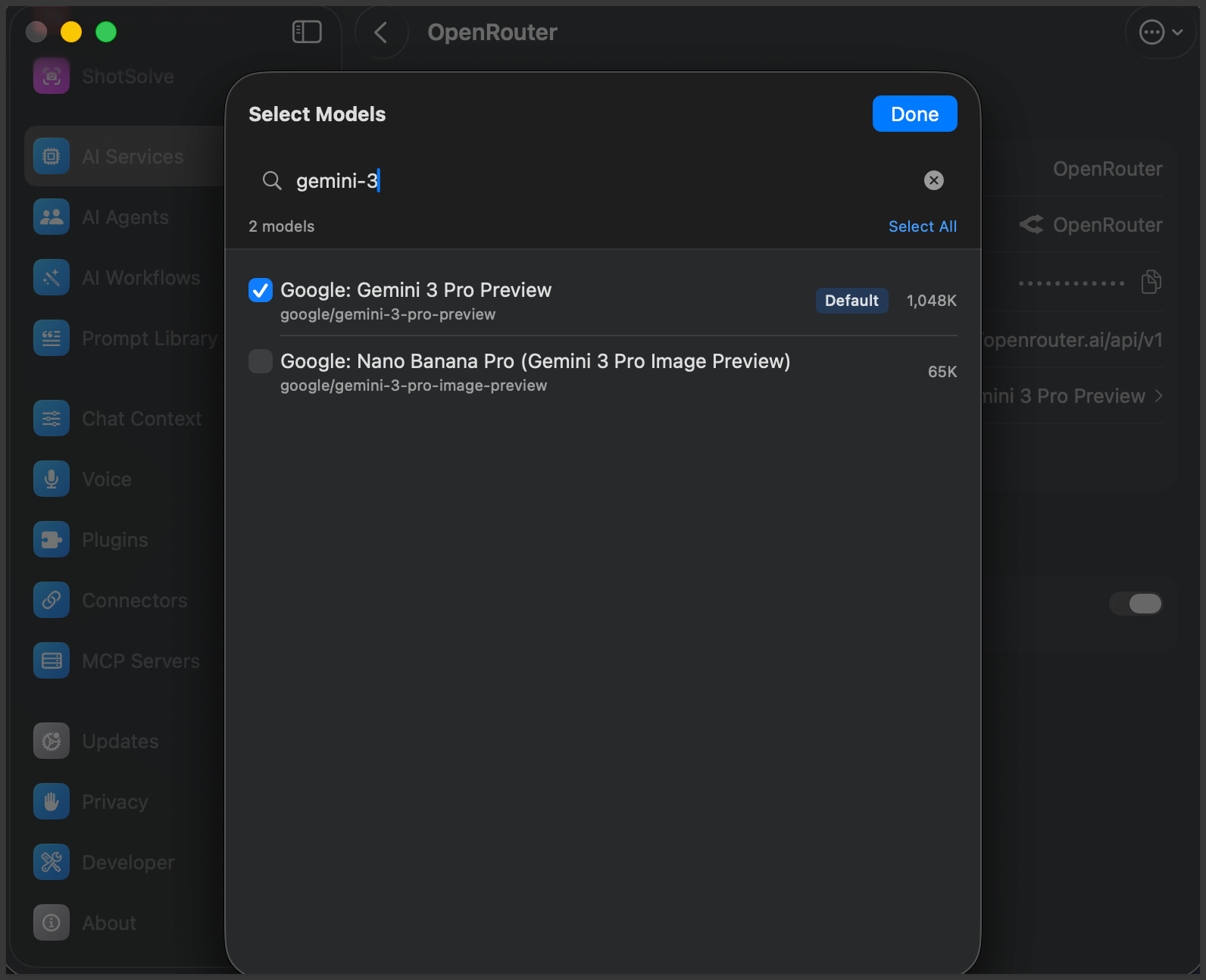Click the google/gemini-3-pro-image-preview model ID

point(414,385)
